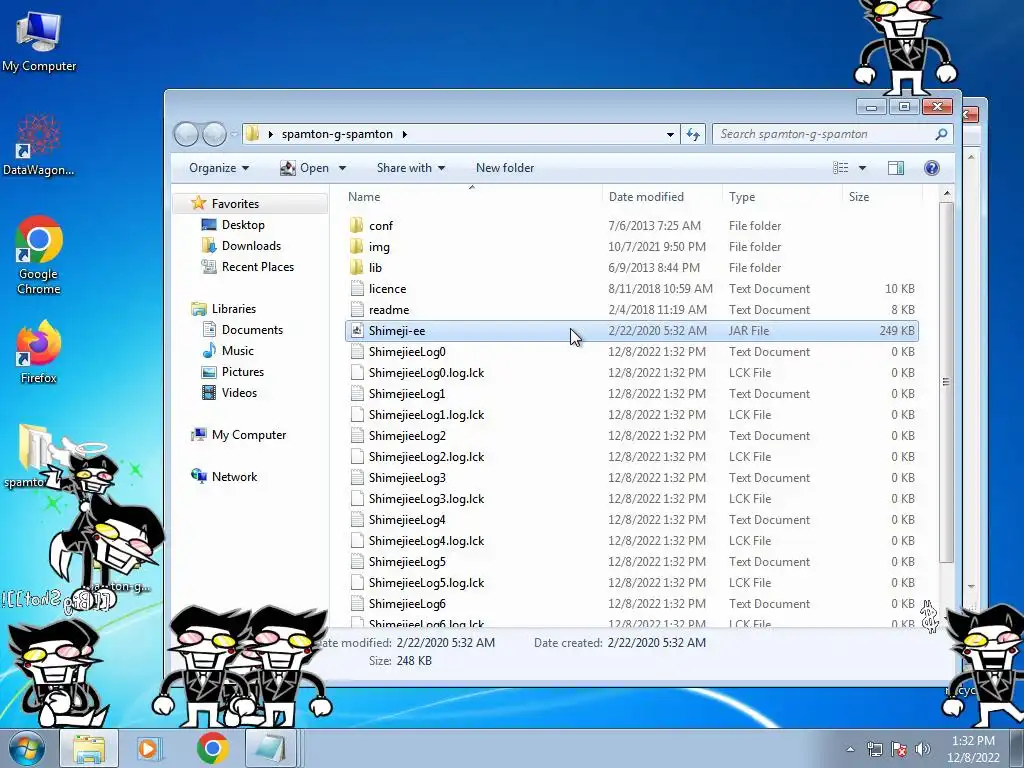Viewport: 1024px width, 768px height.
Task: Click the Back navigation button
Action: pos(187,135)
